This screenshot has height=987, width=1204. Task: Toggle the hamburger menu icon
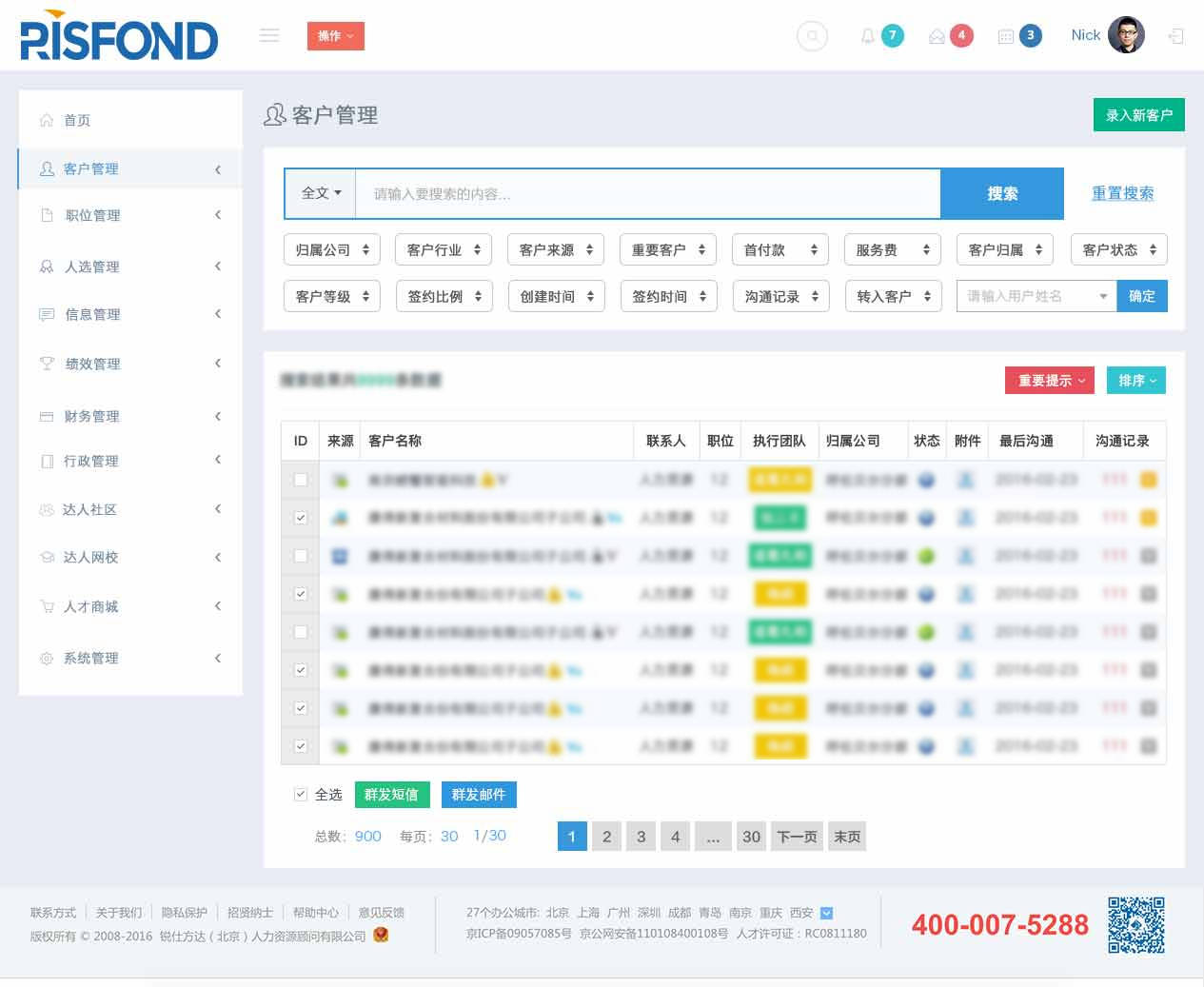point(269,36)
